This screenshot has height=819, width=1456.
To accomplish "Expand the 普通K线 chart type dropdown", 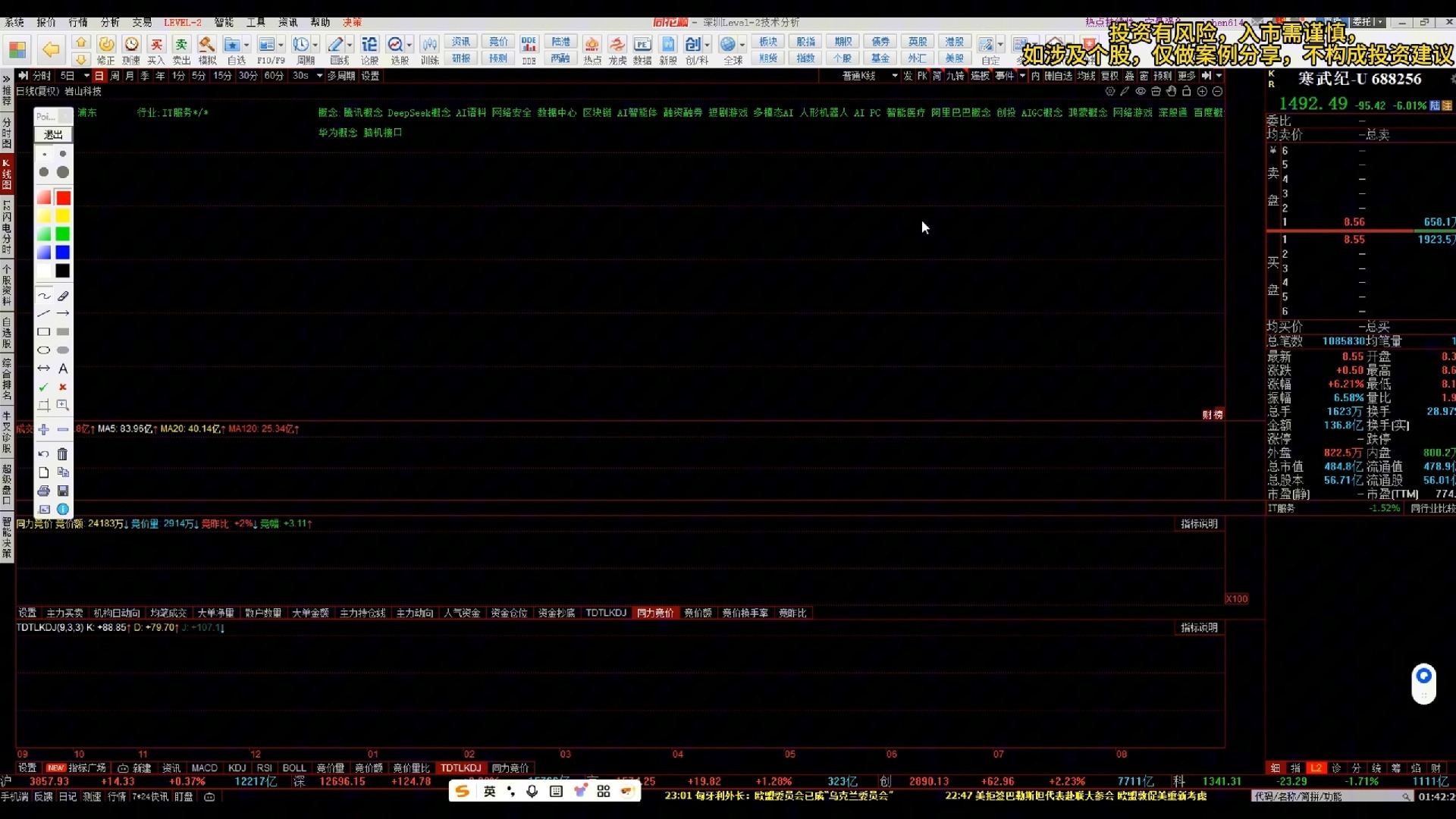I will [895, 76].
